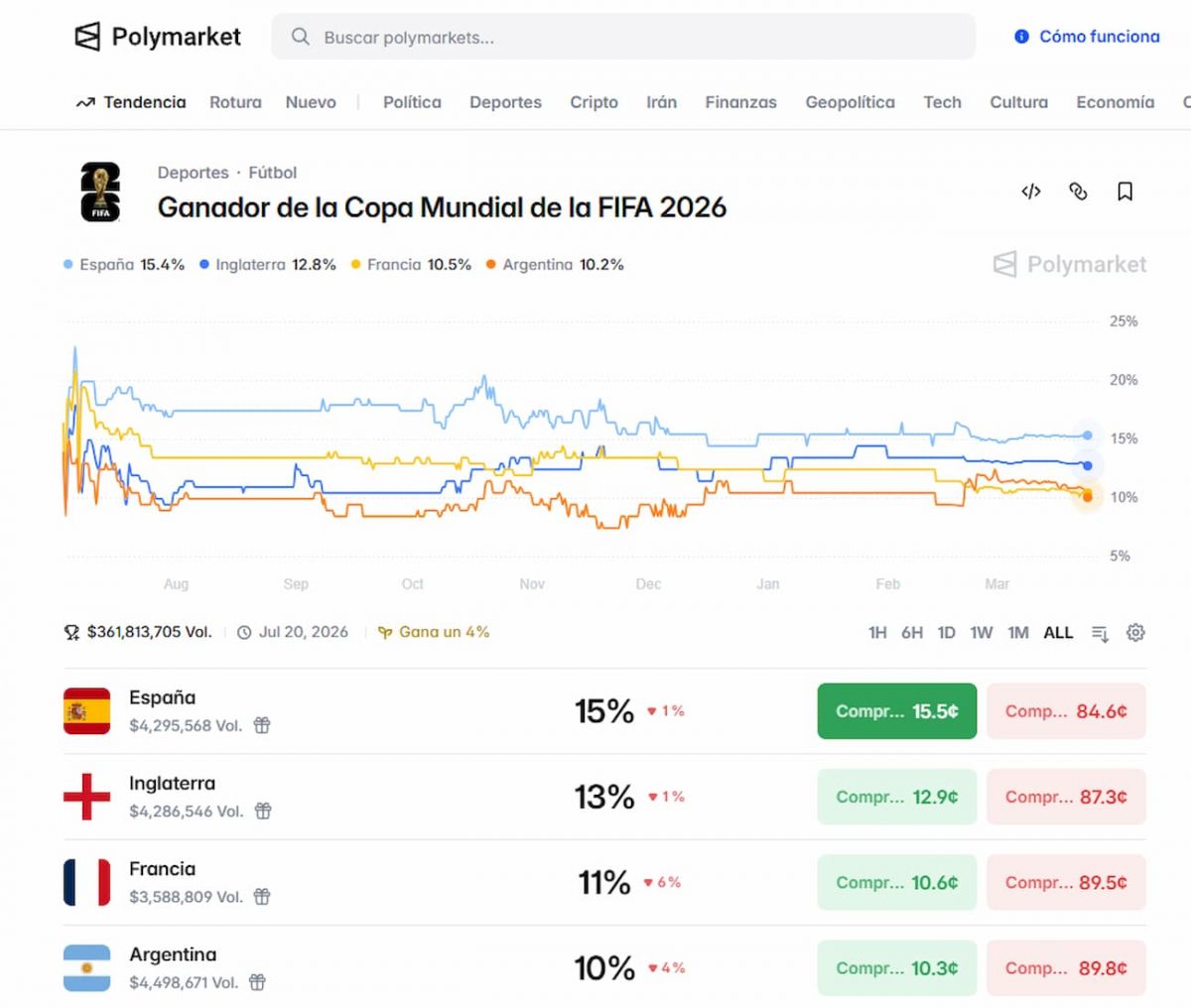Viewport: 1191px width, 1008px height.
Task: Select the 1M time range control
Action: (1018, 632)
